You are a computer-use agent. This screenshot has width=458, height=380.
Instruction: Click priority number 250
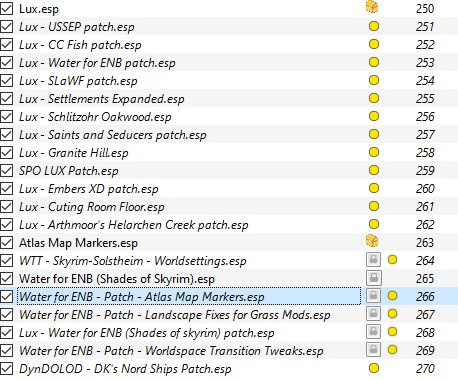pyautogui.click(x=425, y=8)
